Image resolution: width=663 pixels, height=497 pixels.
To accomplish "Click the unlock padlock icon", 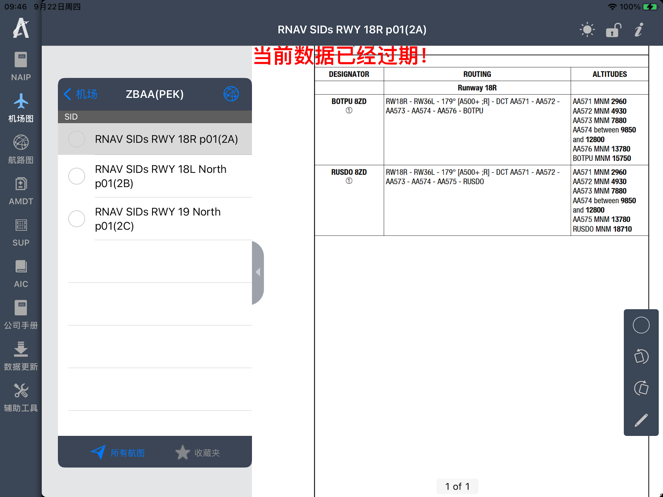I will click(613, 30).
